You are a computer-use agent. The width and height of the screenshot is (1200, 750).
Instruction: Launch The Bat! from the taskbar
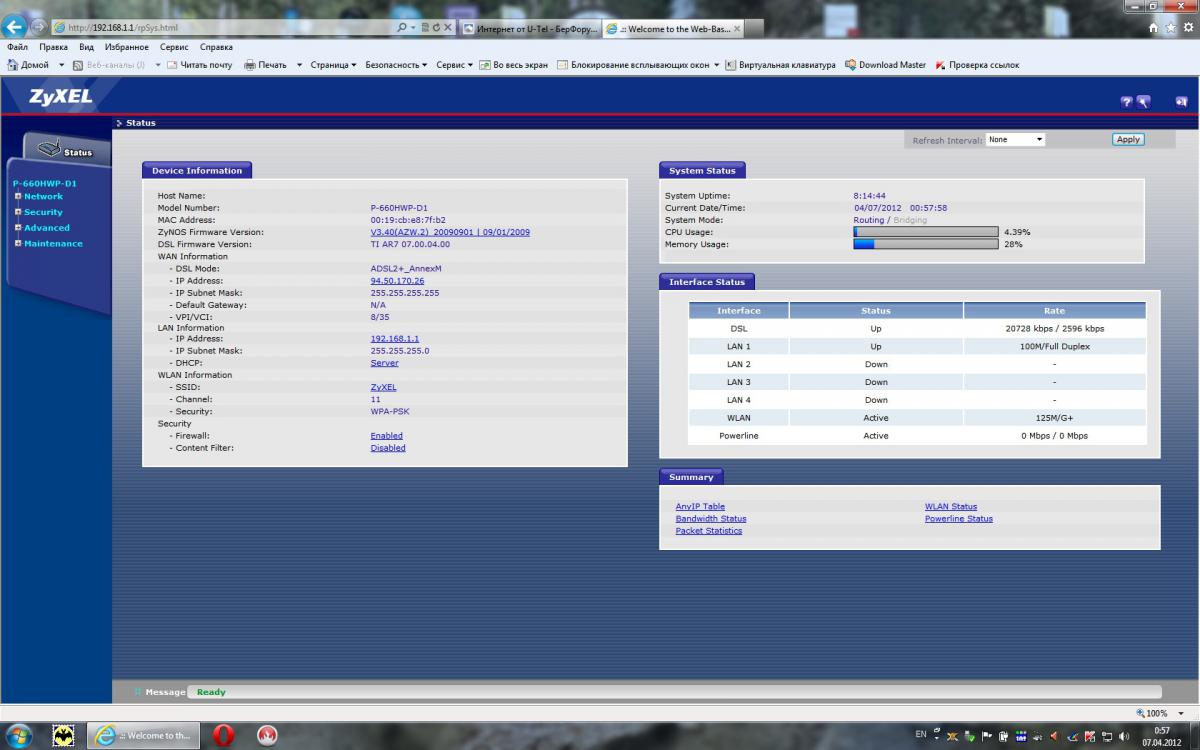click(63, 735)
